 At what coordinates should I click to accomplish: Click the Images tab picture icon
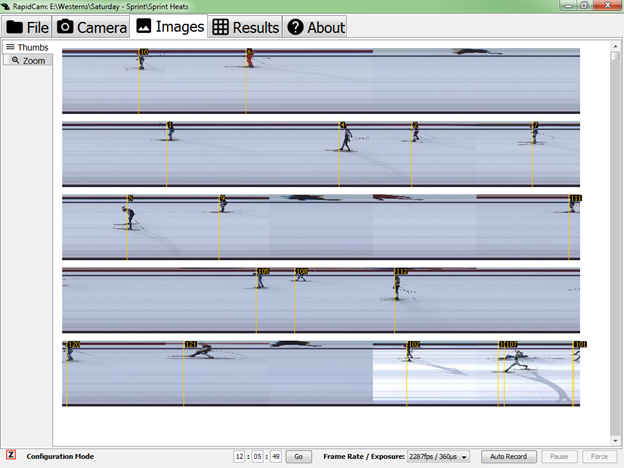click(144, 27)
